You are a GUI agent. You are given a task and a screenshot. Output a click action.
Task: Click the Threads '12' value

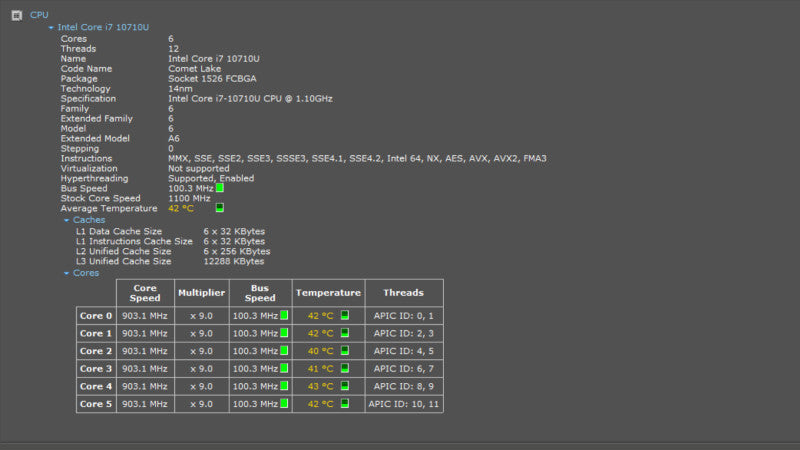tap(173, 48)
